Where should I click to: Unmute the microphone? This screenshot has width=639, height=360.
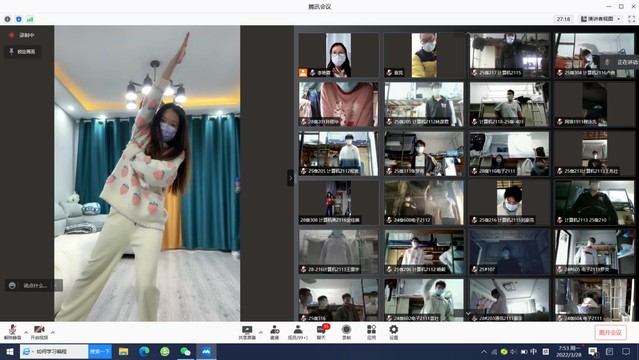[13, 332]
